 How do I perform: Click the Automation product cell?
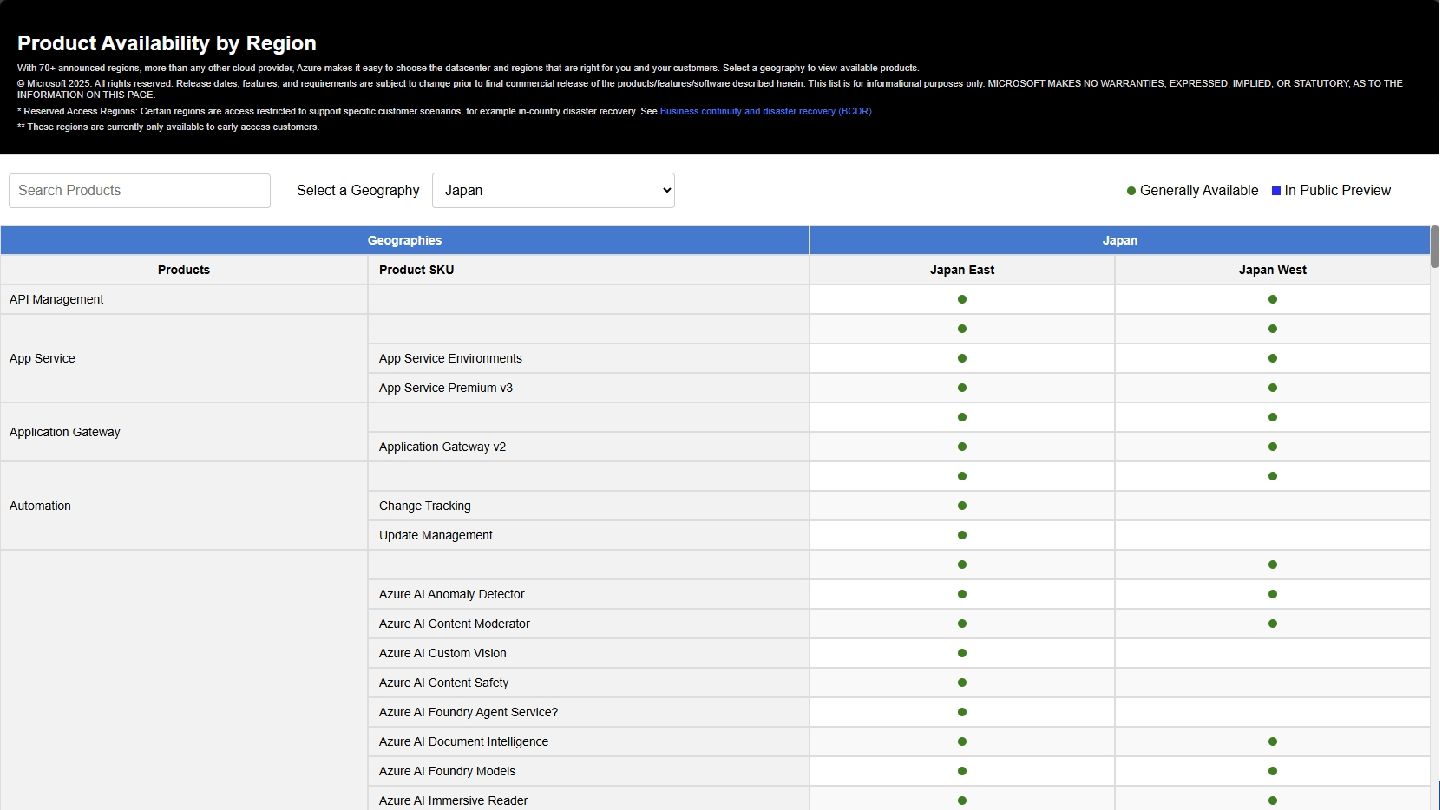point(184,505)
